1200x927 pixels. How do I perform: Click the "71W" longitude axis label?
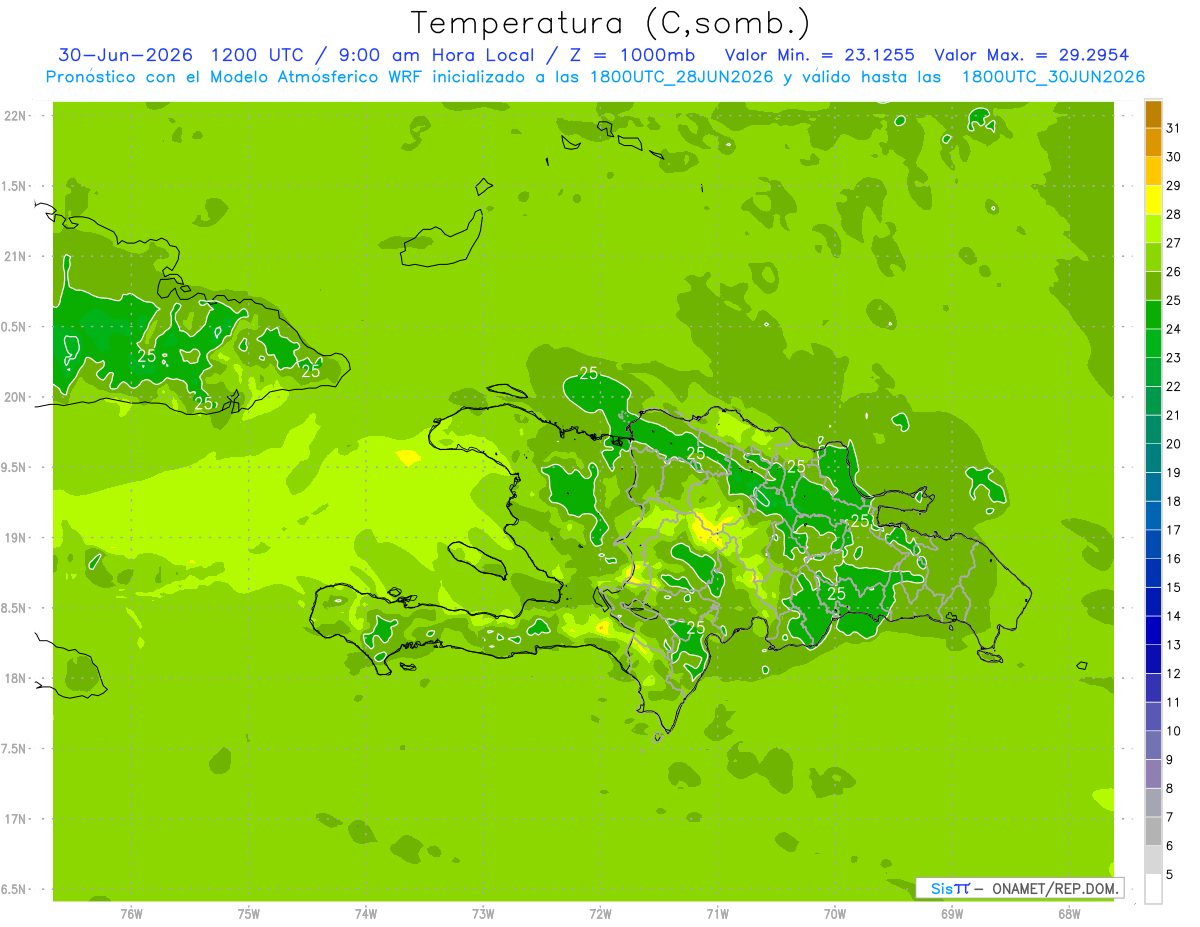(718, 915)
